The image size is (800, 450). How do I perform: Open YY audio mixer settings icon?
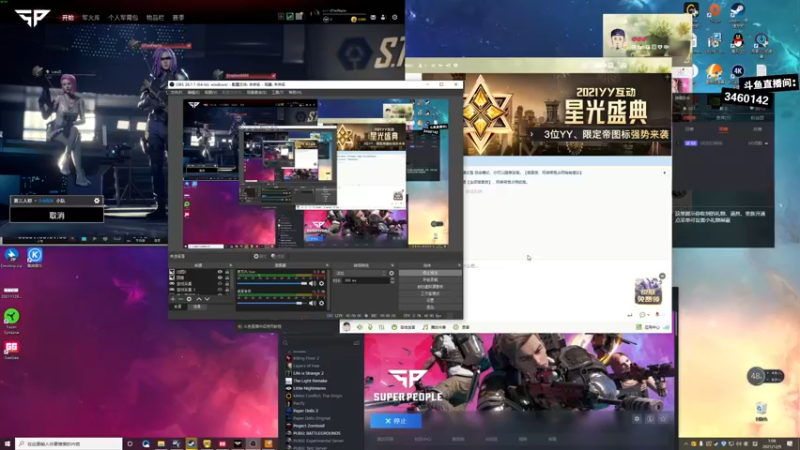[381, 327]
